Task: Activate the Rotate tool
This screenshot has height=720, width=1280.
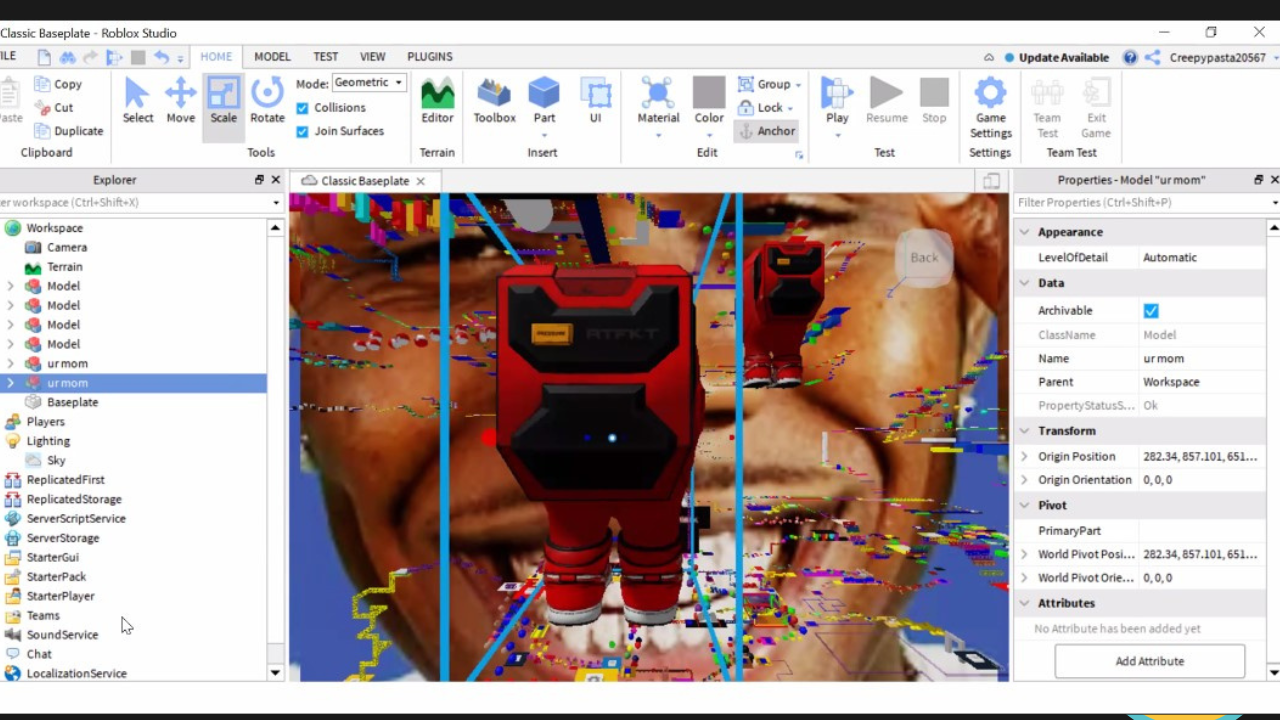Action: [x=267, y=100]
